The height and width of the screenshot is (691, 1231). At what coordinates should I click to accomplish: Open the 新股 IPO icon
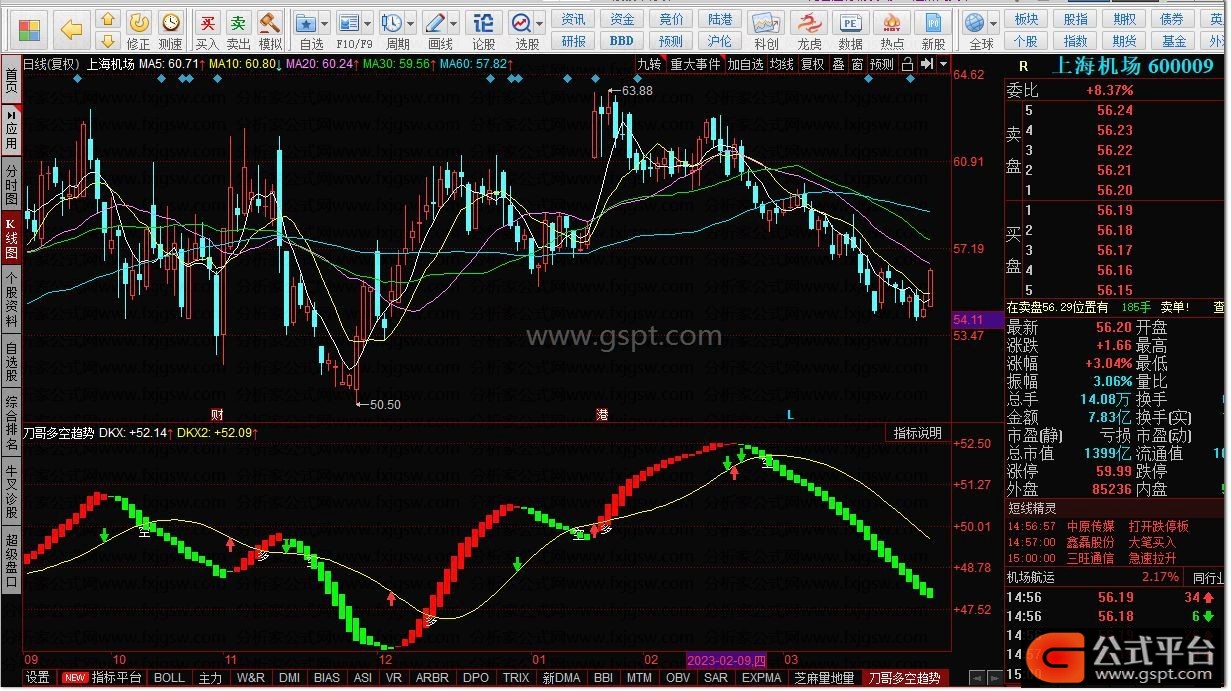(x=934, y=31)
